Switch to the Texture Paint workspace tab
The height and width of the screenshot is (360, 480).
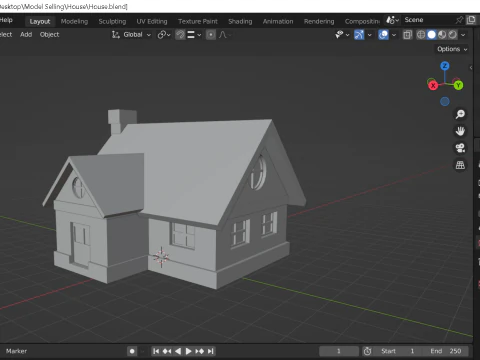(x=198, y=21)
